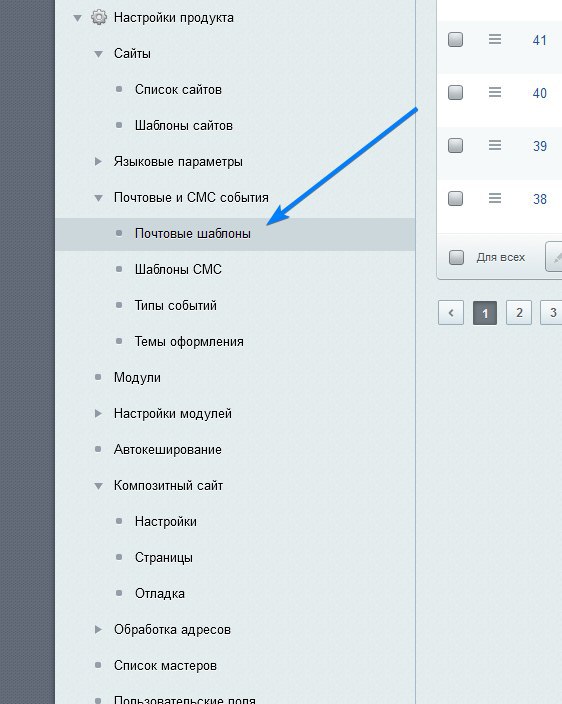The image size is (562, 704).
Task: Click the Сайты label
Action: (132, 53)
